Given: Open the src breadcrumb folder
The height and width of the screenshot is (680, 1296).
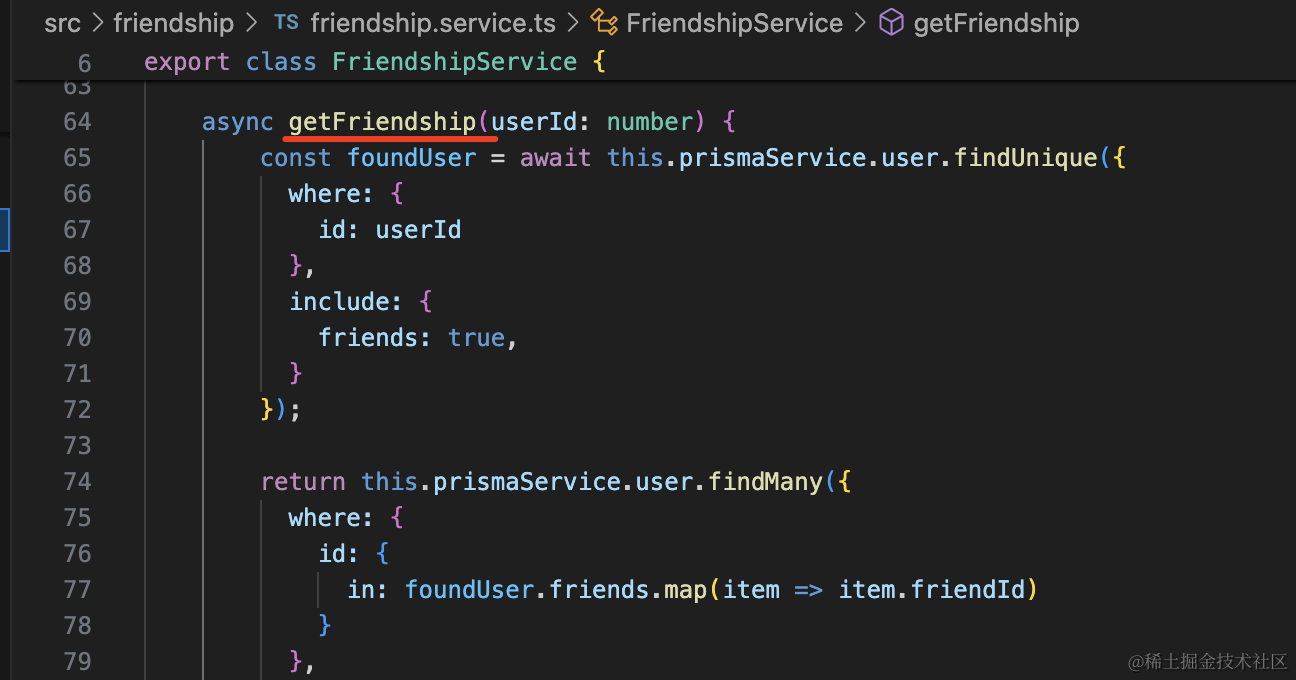Looking at the screenshot, I should coord(62,23).
